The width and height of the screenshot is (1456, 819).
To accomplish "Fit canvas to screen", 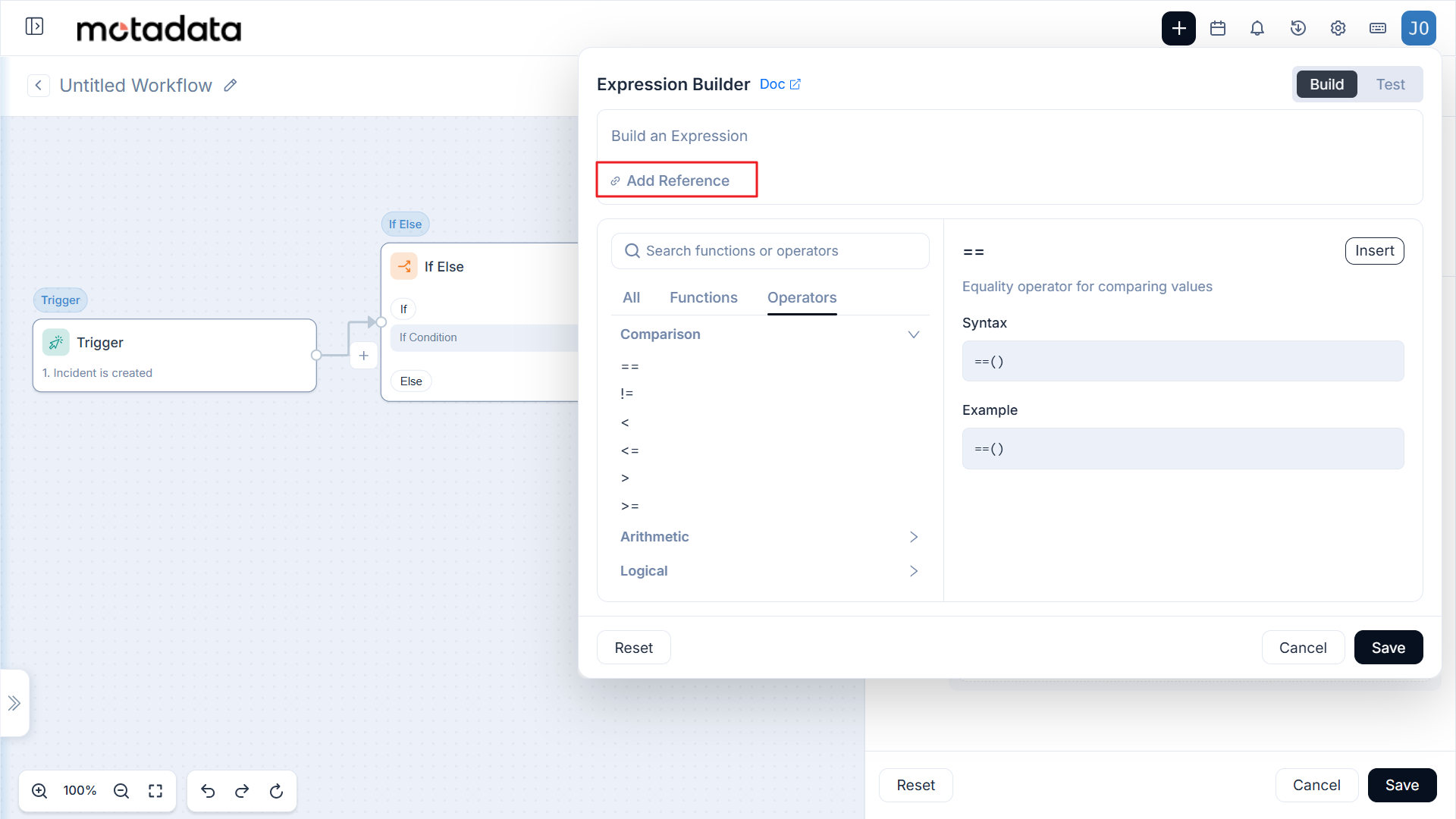I will click(155, 791).
